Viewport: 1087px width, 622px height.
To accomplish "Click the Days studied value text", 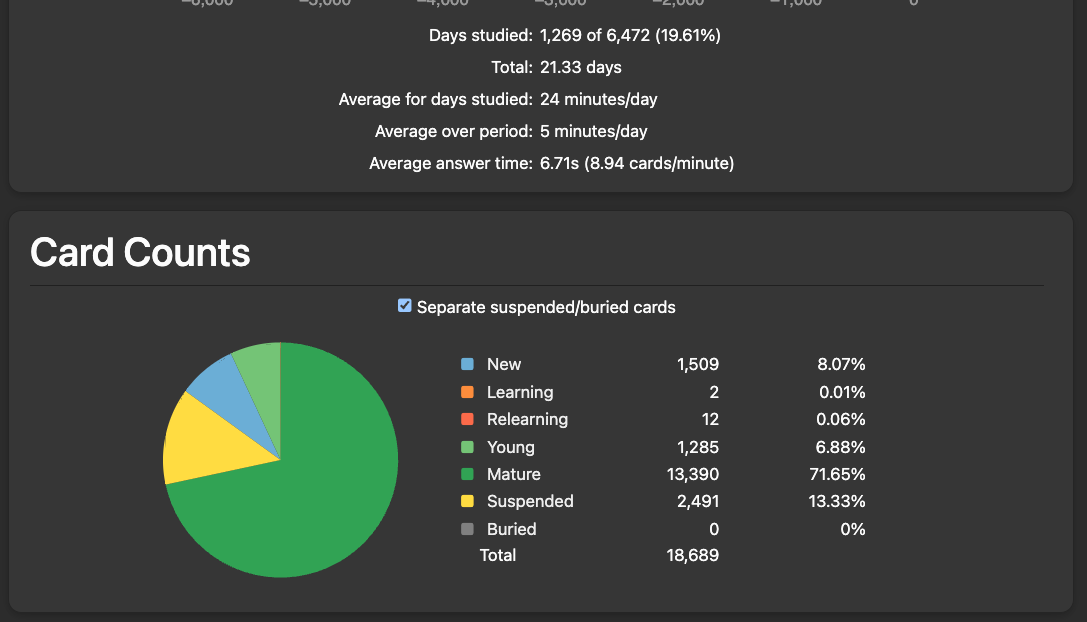I will (630, 36).
